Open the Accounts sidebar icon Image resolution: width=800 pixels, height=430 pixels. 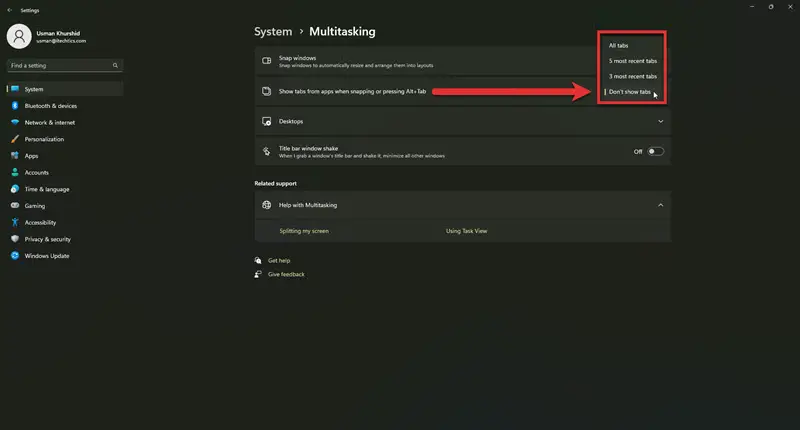pyautogui.click(x=15, y=172)
